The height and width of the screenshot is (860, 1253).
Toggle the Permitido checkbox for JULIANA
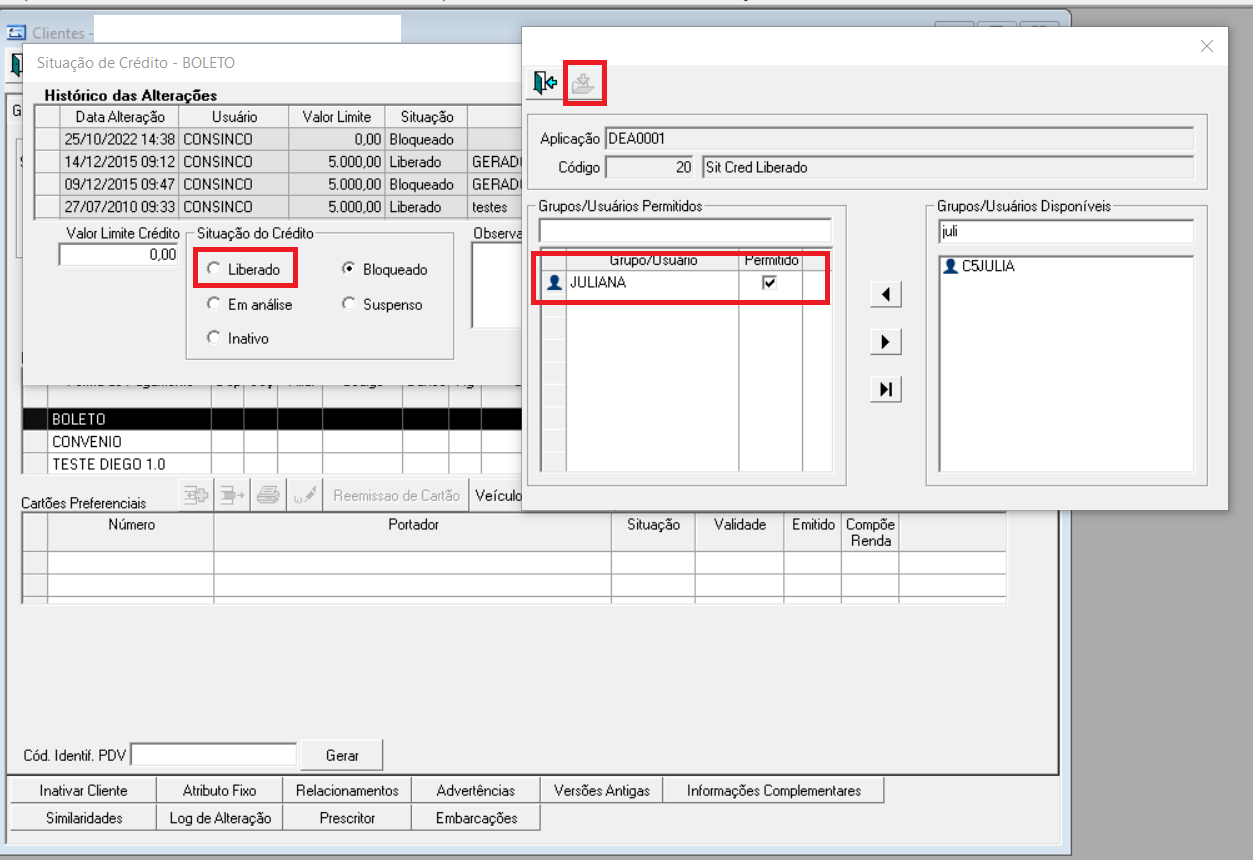coord(769,283)
